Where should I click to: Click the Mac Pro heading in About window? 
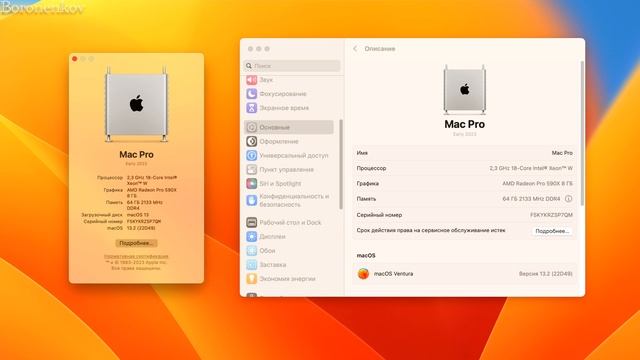(136, 155)
